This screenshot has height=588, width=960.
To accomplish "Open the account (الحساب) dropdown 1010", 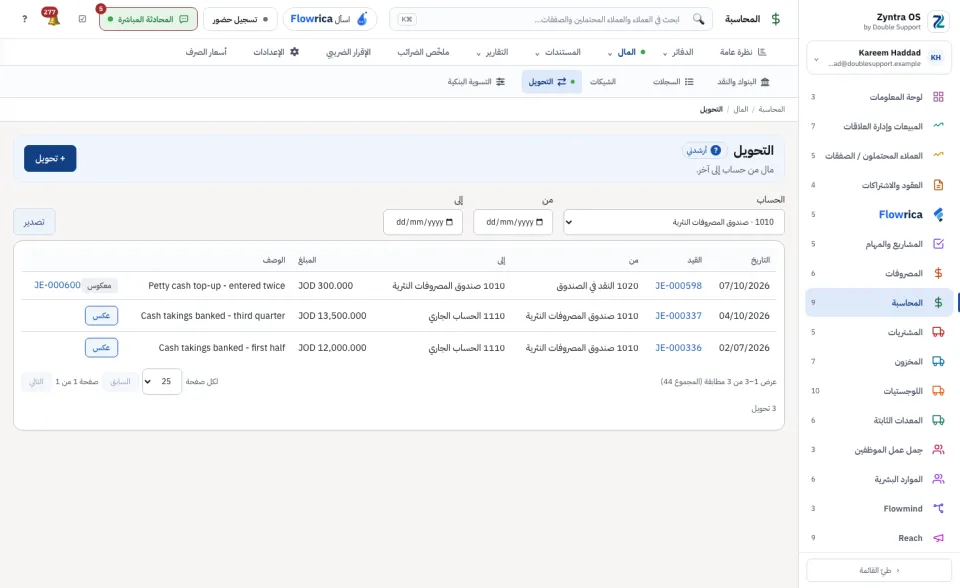I will [674, 222].
